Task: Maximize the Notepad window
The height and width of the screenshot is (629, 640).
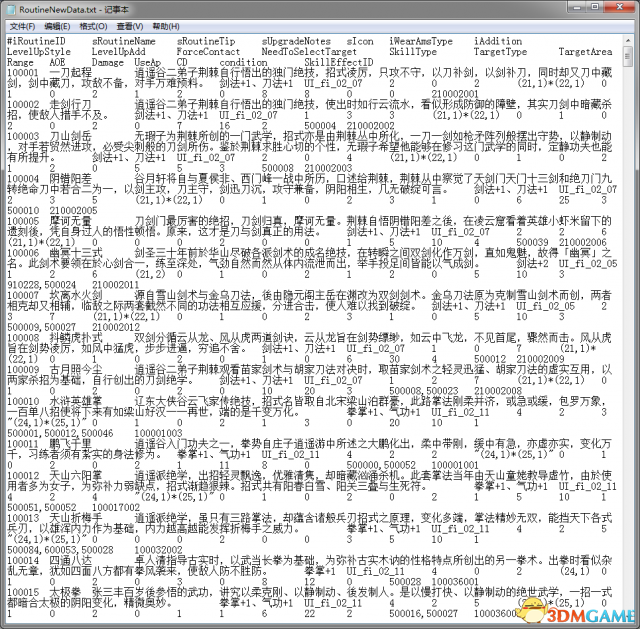Action: (x=595, y=7)
